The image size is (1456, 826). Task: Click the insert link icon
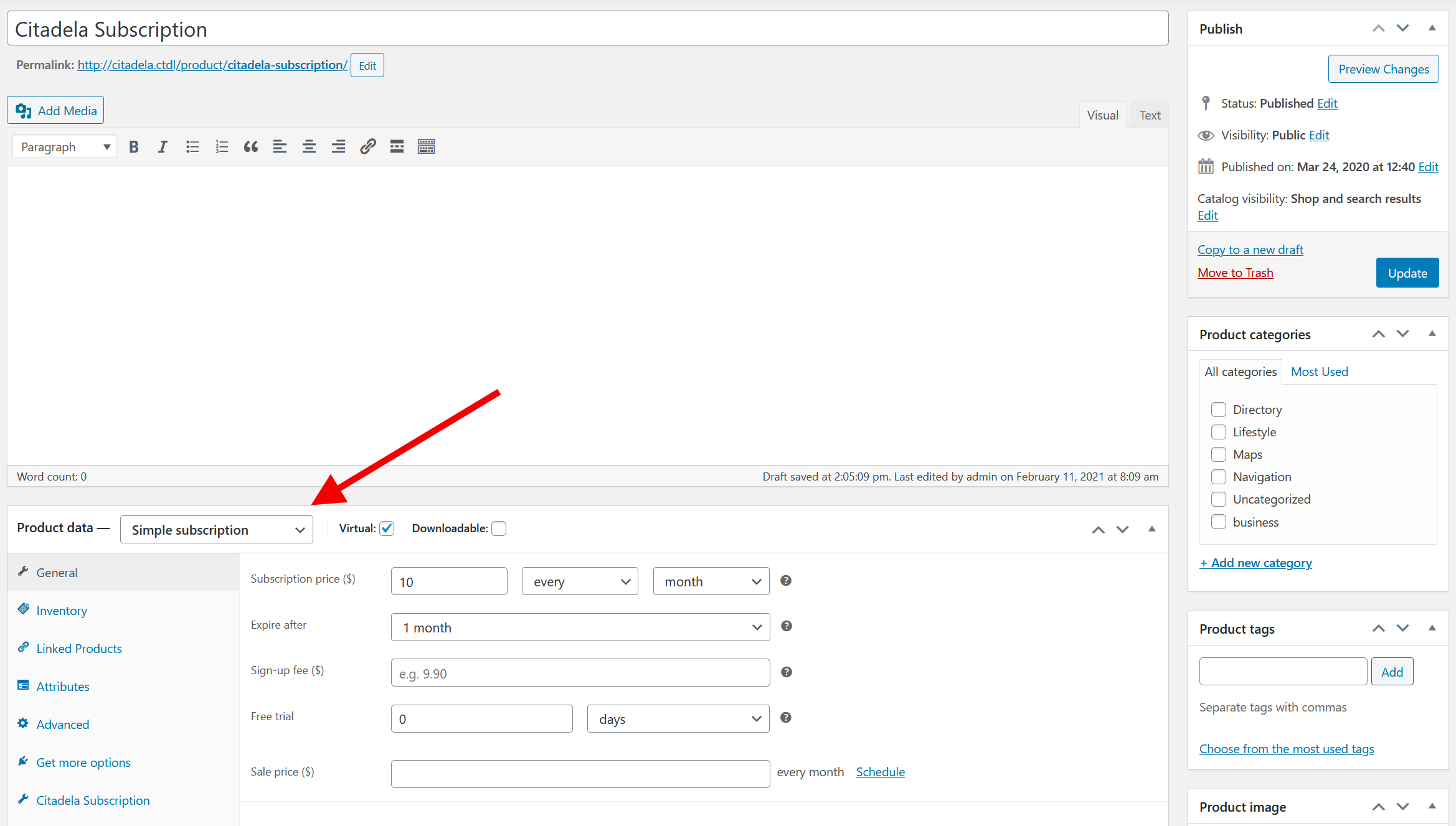(x=367, y=147)
